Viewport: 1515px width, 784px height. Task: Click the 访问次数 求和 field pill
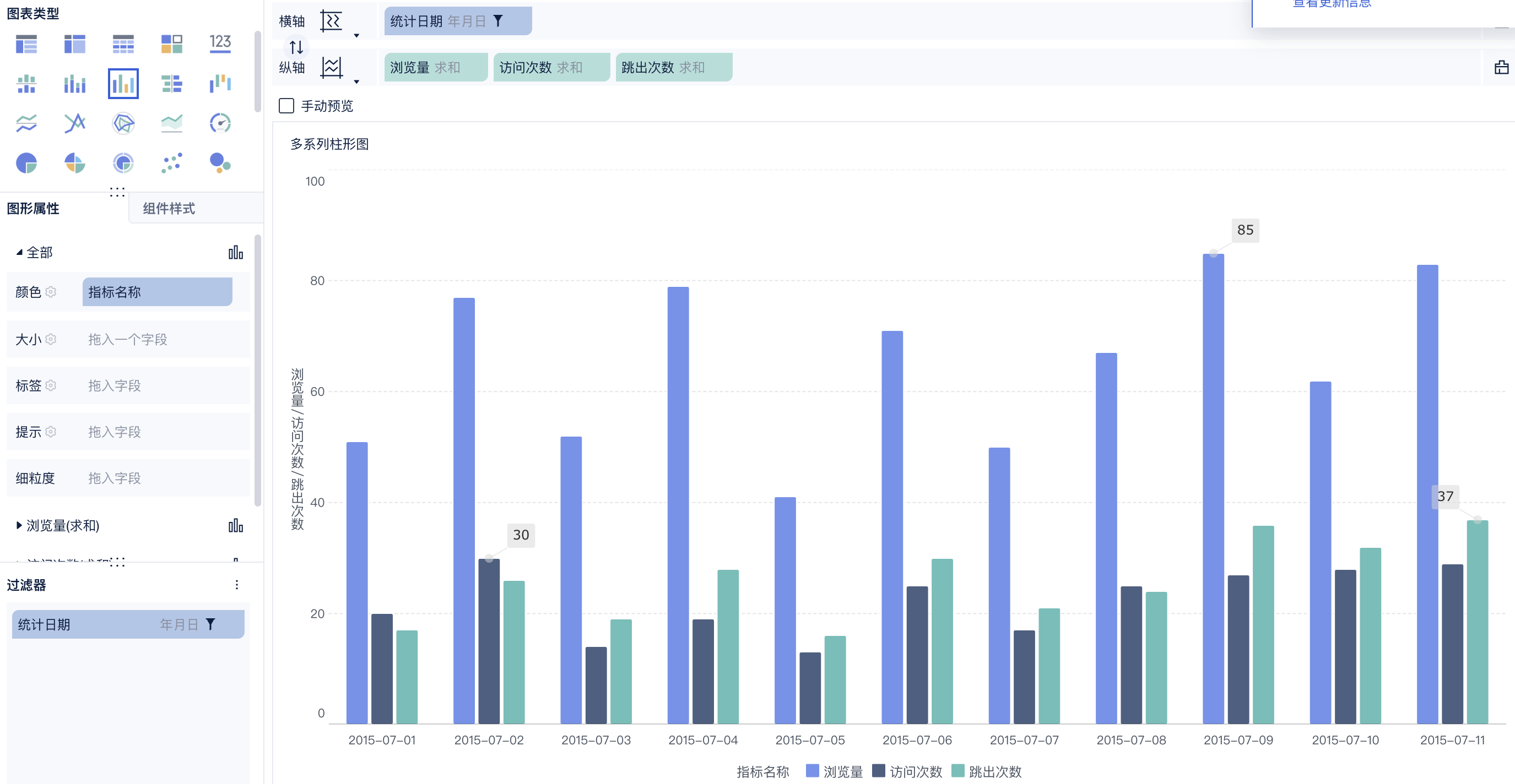coord(550,68)
